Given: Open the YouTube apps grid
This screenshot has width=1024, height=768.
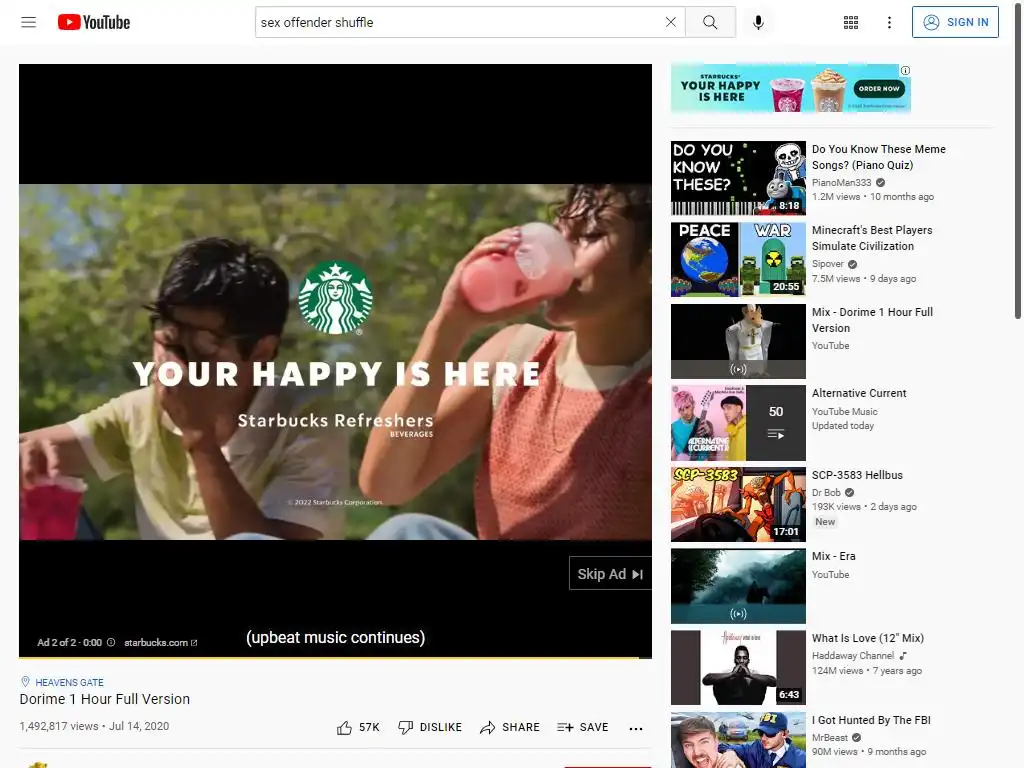Looking at the screenshot, I should coord(851,22).
